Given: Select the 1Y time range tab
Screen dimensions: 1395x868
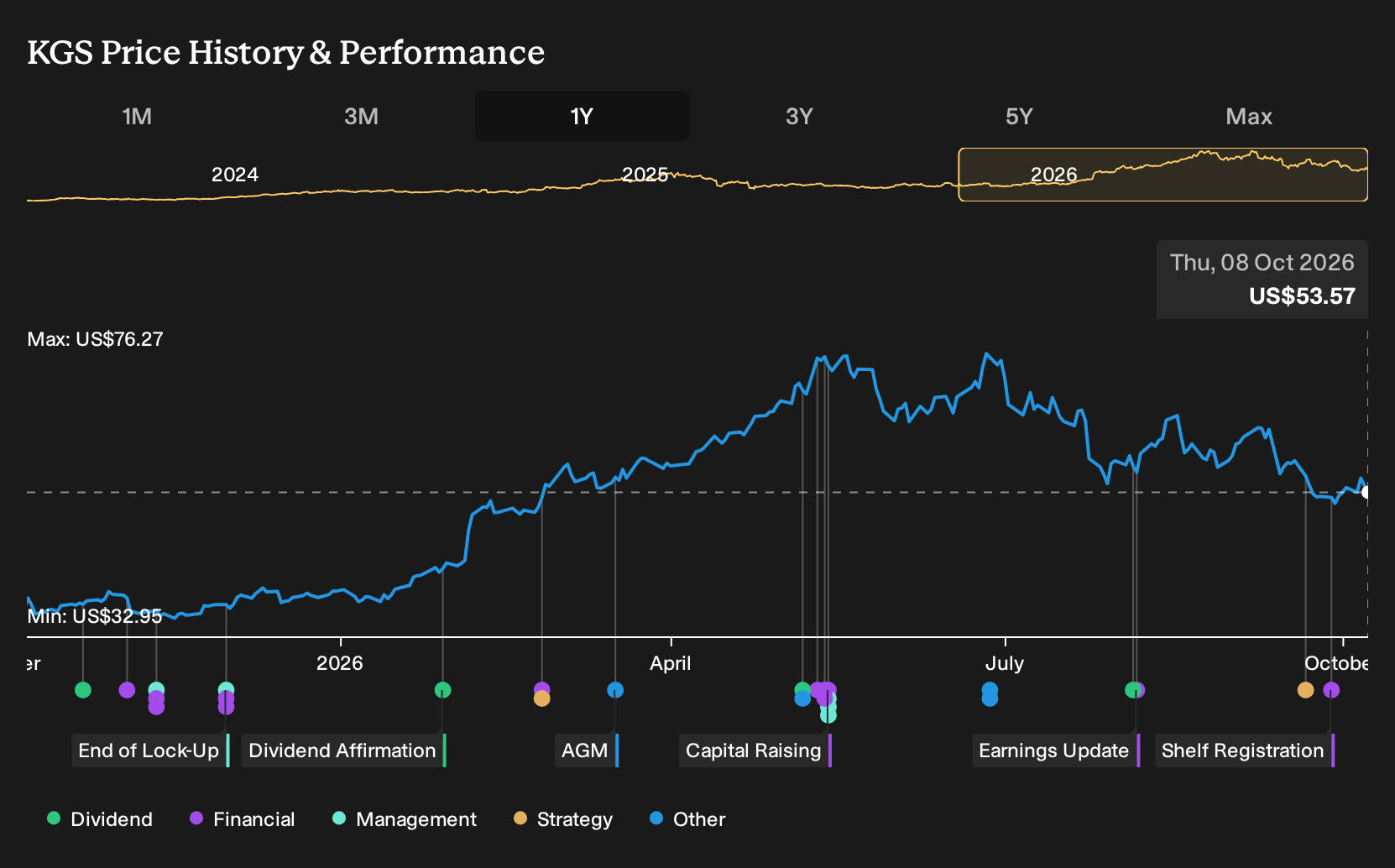Looking at the screenshot, I should pyautogui.click(x=582, y=116).
